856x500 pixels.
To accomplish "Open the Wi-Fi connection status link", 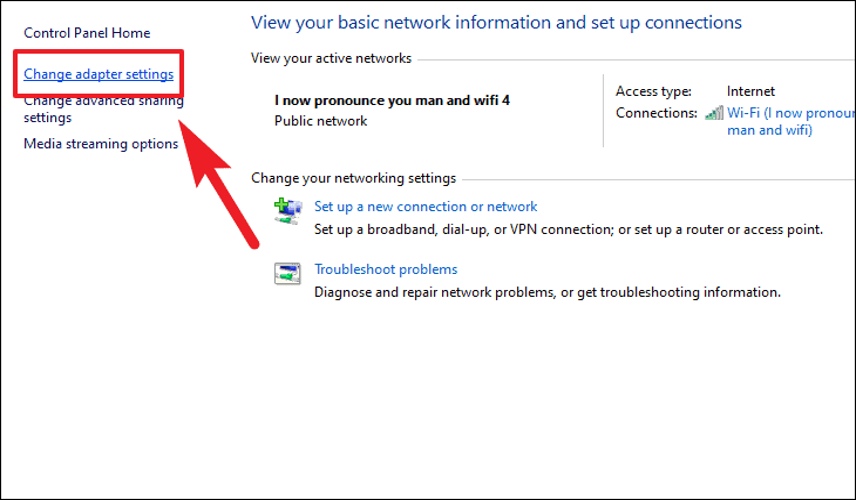I will click(791, 121).
